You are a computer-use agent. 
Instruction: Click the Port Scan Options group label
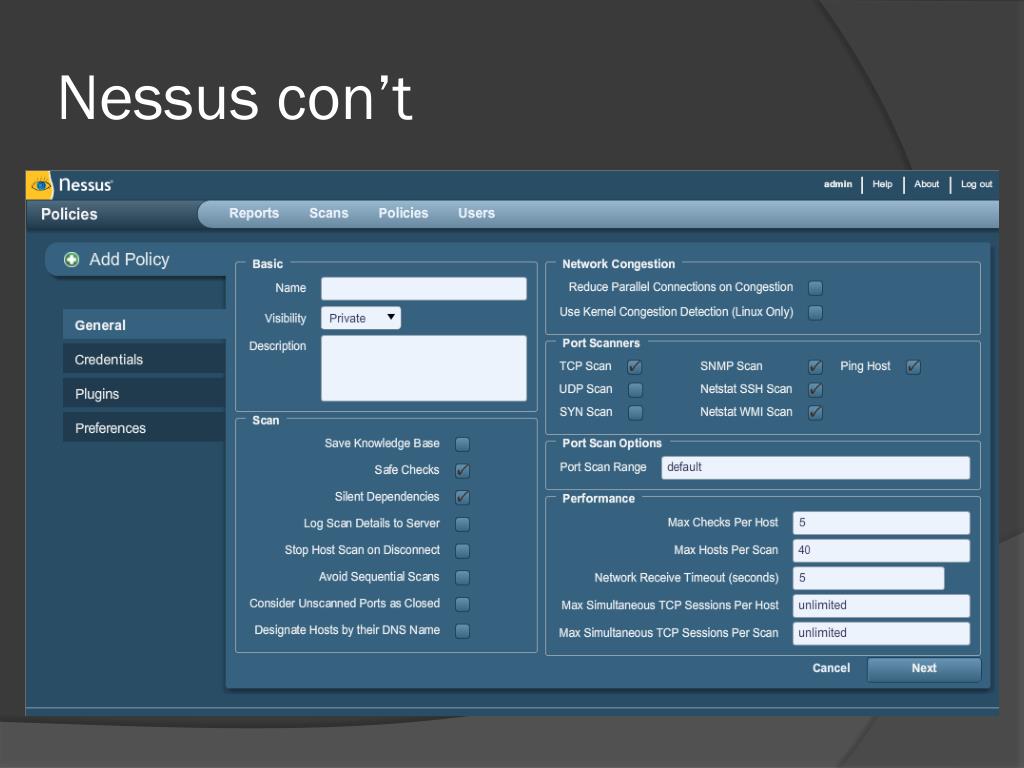click(x=612, y=443)
